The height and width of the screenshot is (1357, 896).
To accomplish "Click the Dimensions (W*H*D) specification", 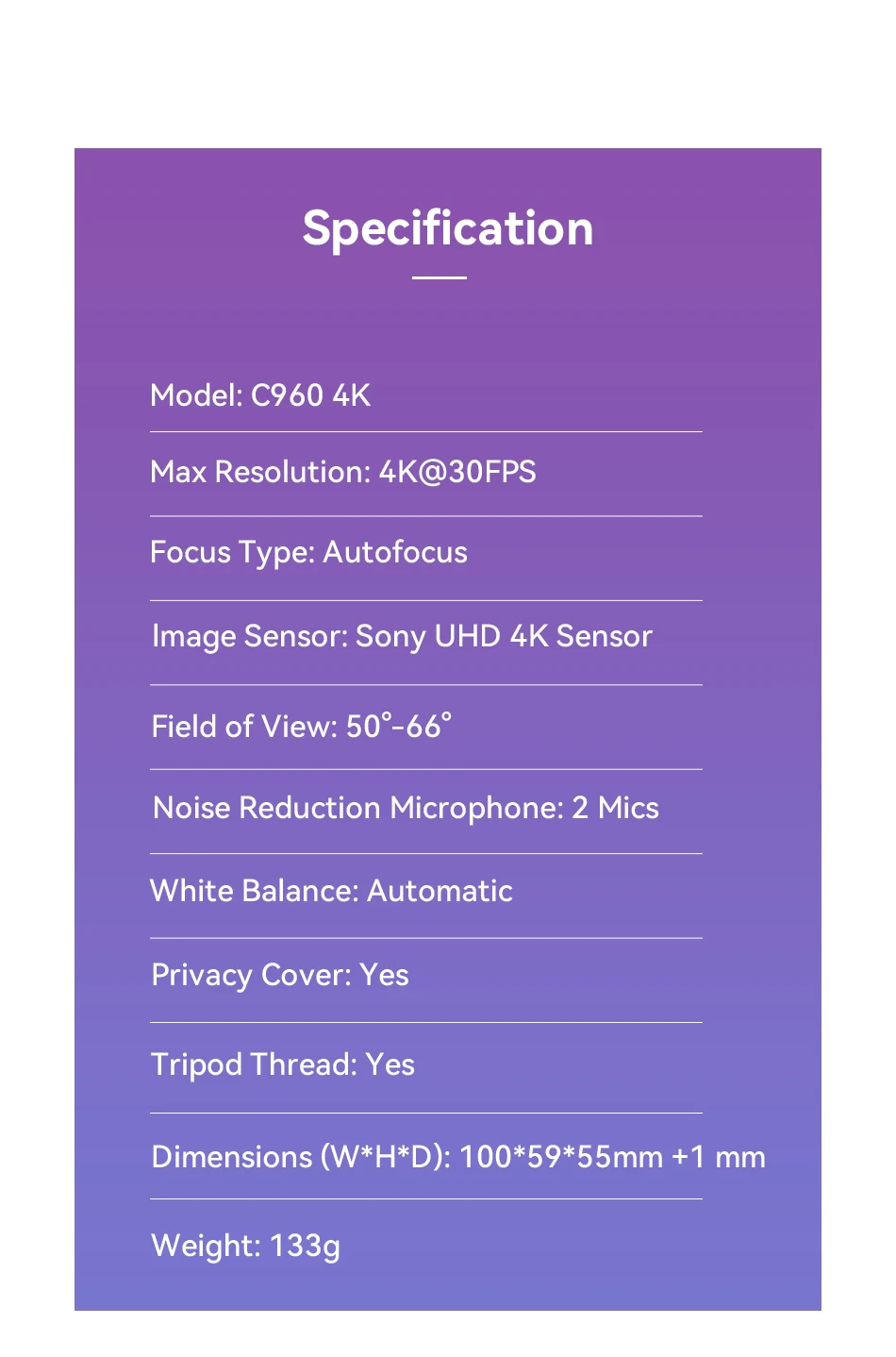I will point(458,1158).
